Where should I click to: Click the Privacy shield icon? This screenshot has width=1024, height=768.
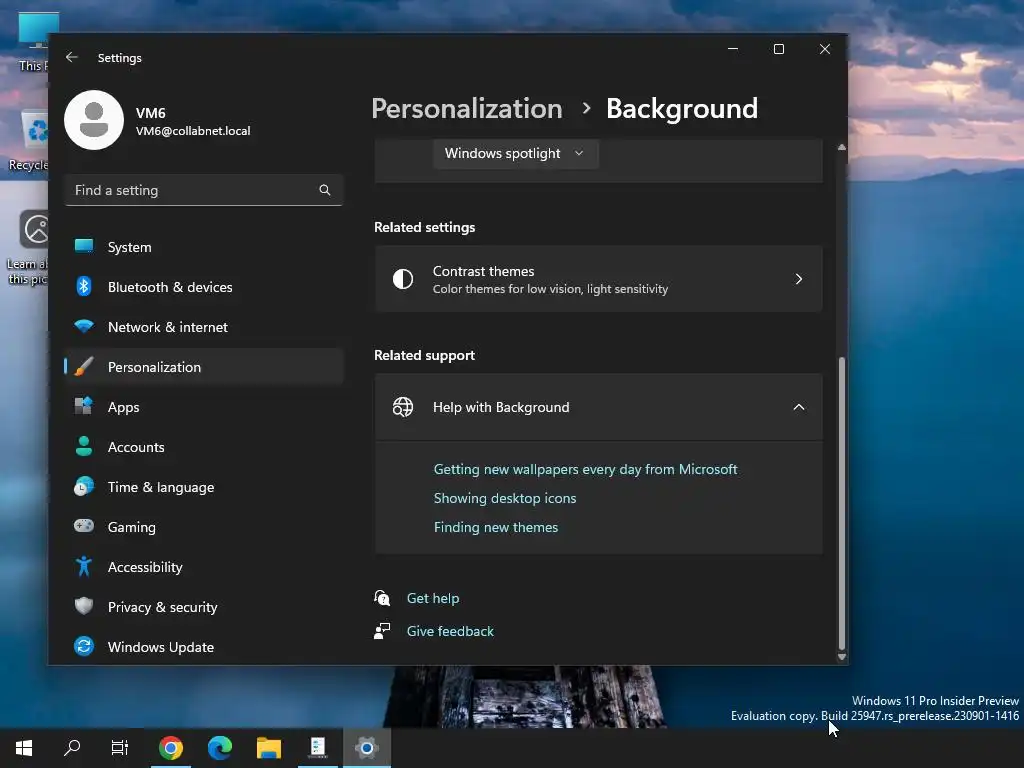[84, 606]
